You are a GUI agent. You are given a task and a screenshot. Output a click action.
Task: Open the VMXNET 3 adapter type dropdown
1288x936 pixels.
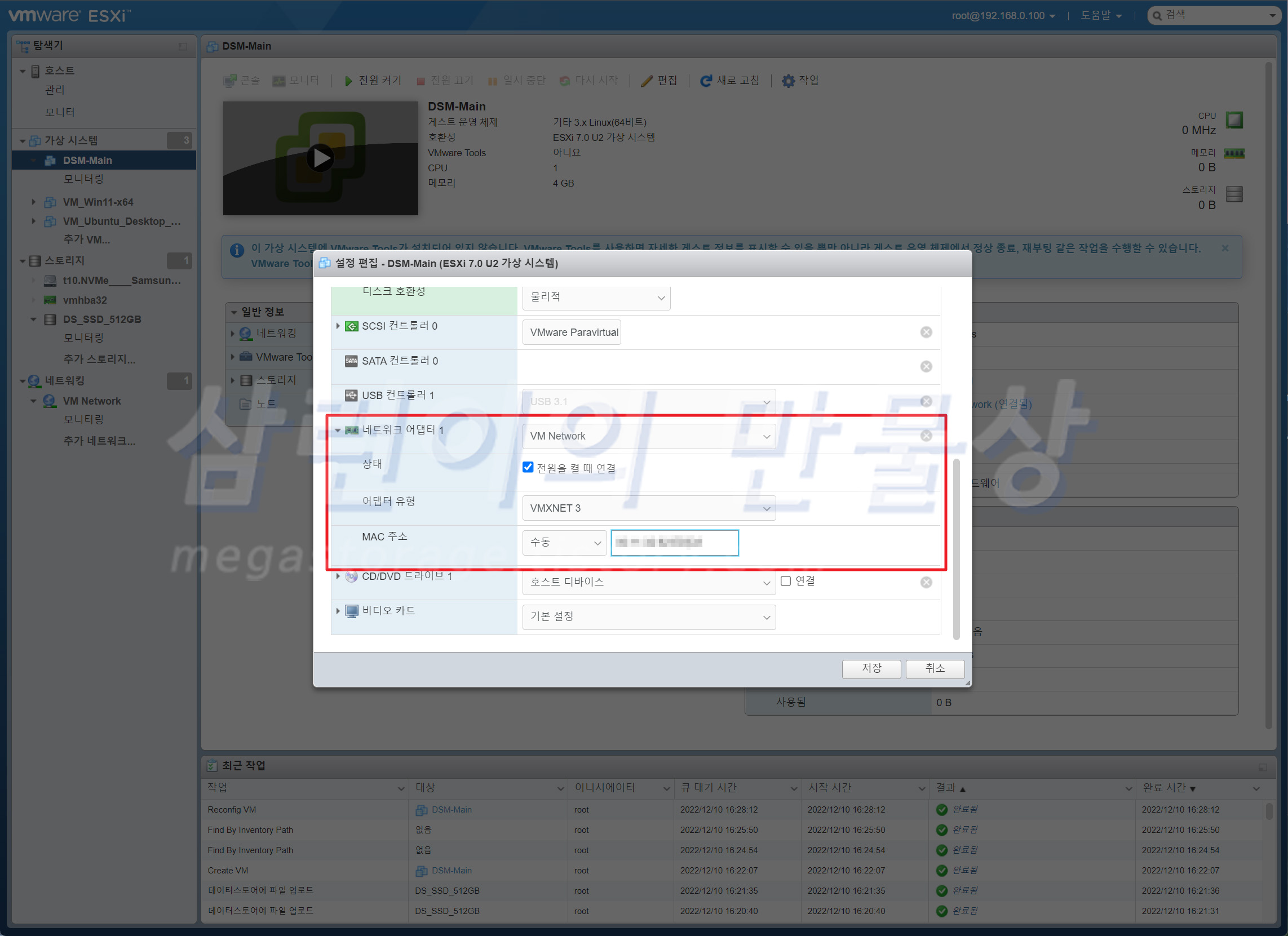649,508
